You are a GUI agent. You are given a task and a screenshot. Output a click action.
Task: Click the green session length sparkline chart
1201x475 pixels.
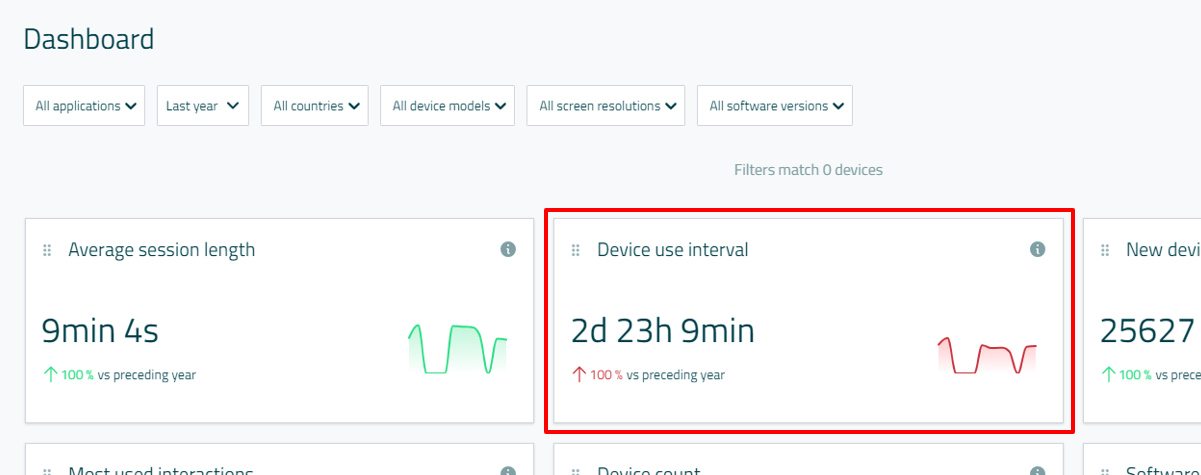click(457, 349)
